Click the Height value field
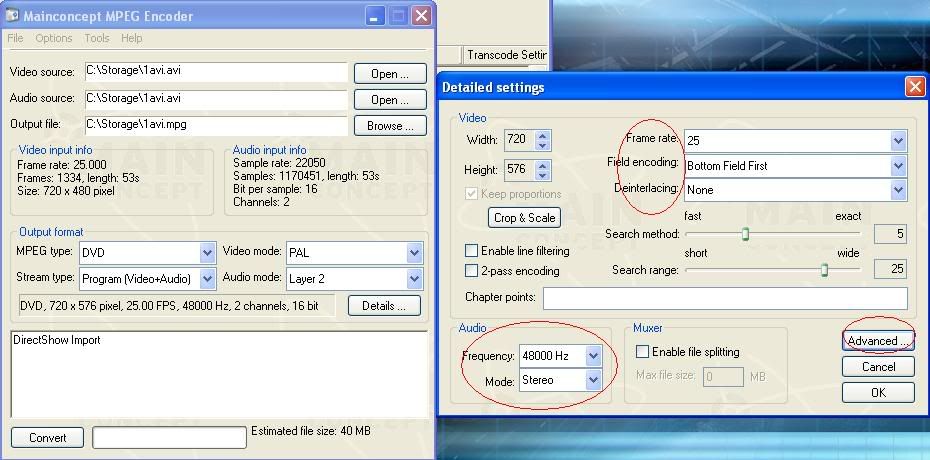 pos(519,170)
